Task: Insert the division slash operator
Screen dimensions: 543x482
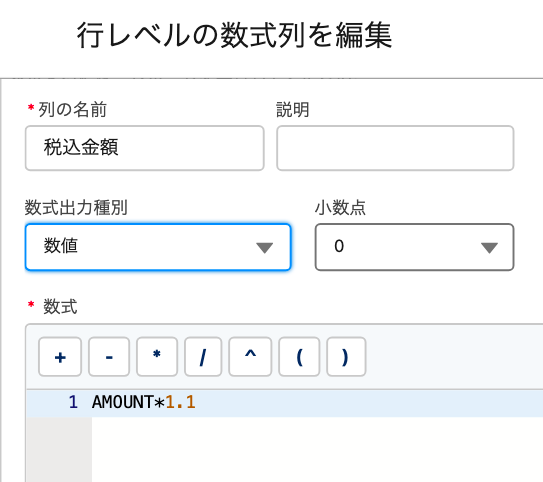Action: (x=203, y=357)
